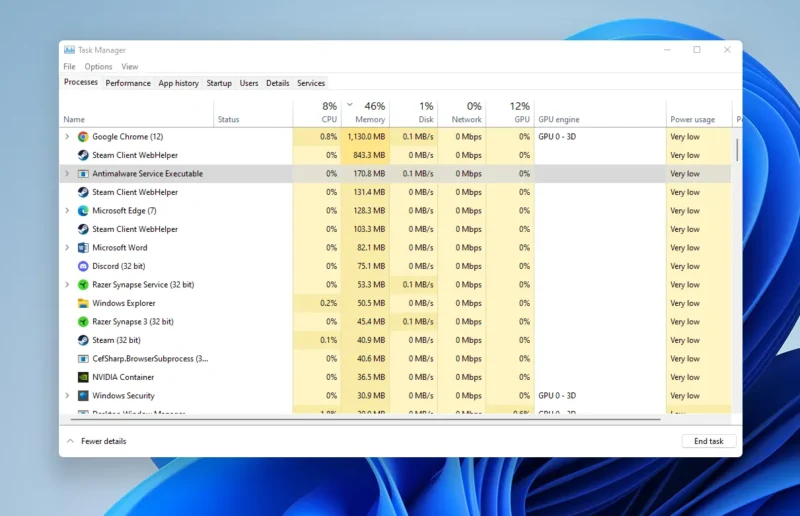Viewport: 800px width, 516px height.
Task: Click Steam Client WebHelper icon using 131.4 MB
Action: tap(83, 192)
